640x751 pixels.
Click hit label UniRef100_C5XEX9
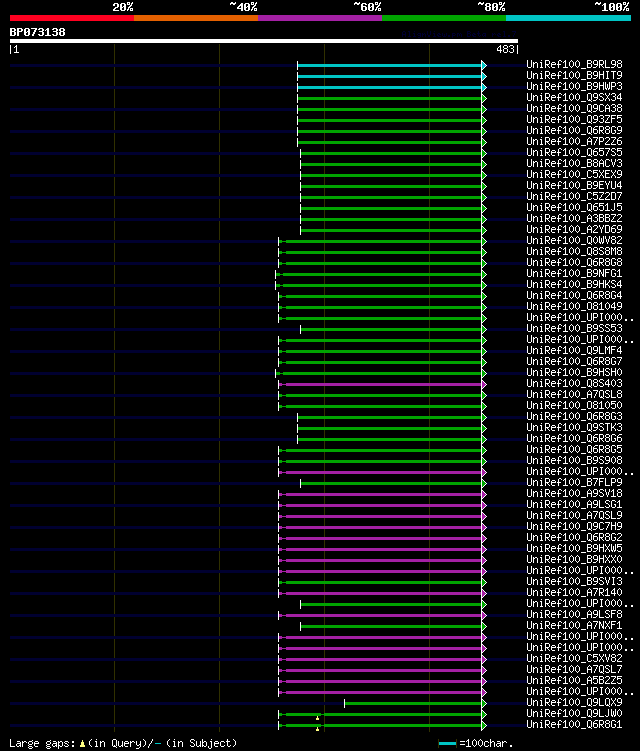point(574,174)
